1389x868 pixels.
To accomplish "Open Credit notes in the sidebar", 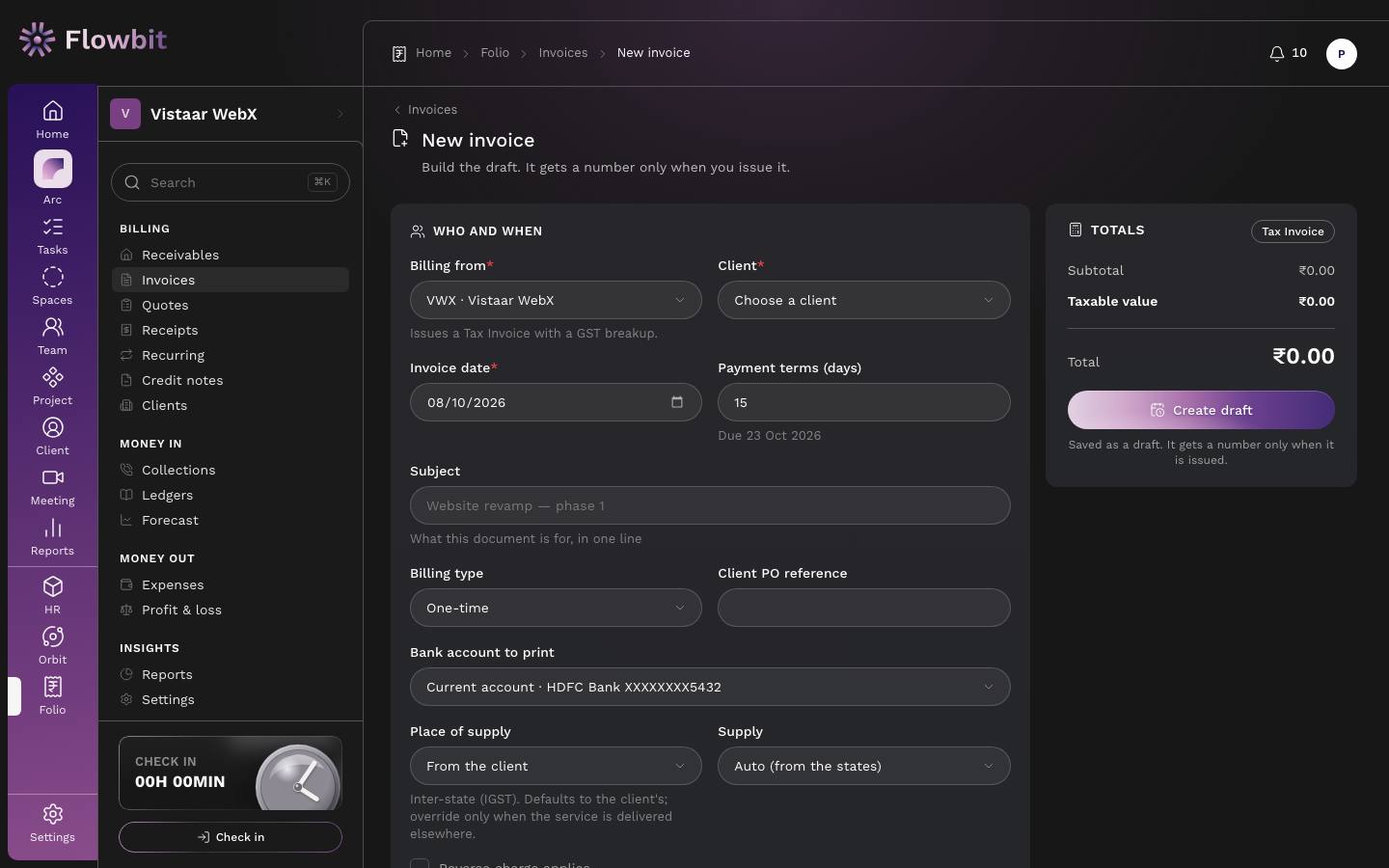I will point(230,380).
